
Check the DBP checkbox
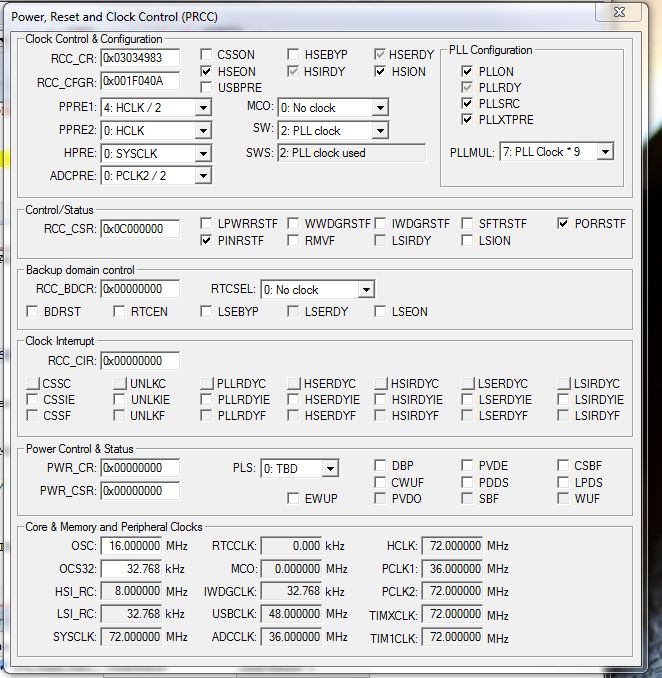380,466
